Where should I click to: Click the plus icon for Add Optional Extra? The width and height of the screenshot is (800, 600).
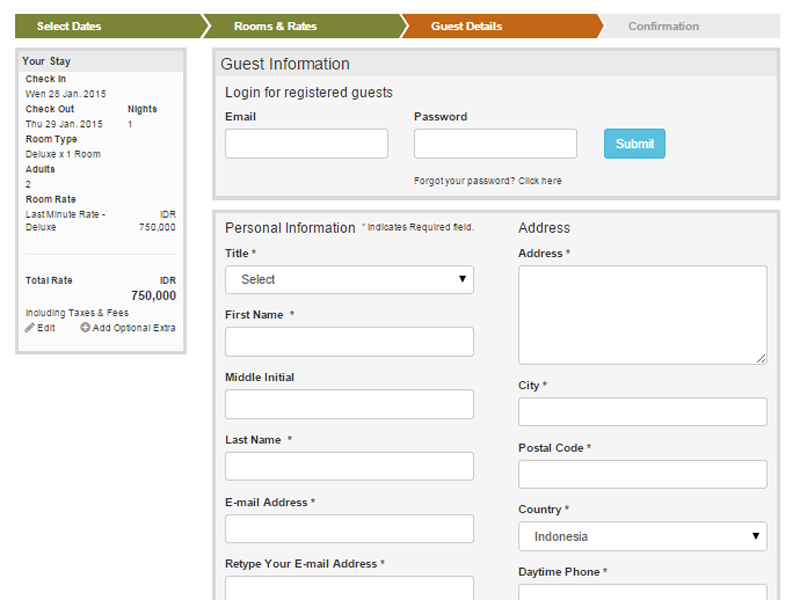[x=85, y=328]
